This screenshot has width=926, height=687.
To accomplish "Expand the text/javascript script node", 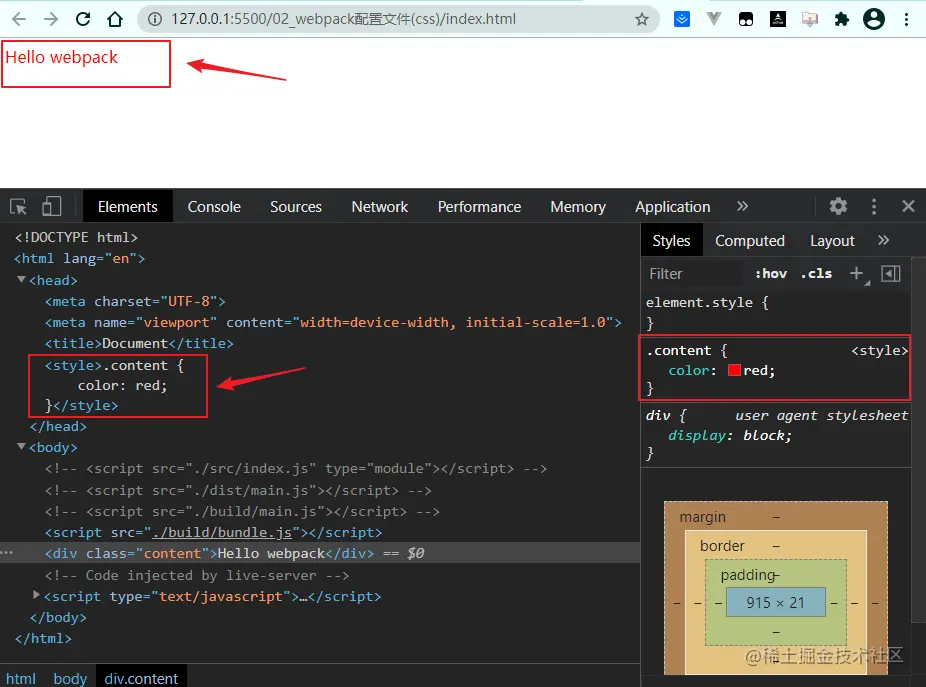I will 36,595.
